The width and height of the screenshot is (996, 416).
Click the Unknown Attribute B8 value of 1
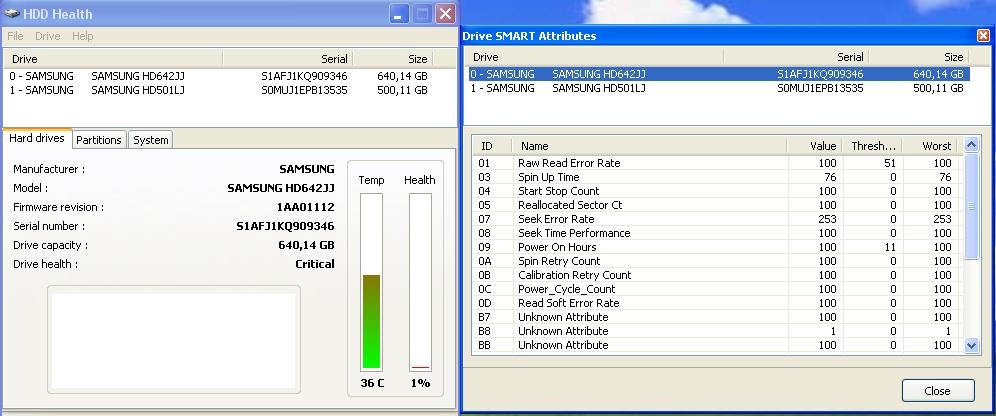(x=832, y=331)
